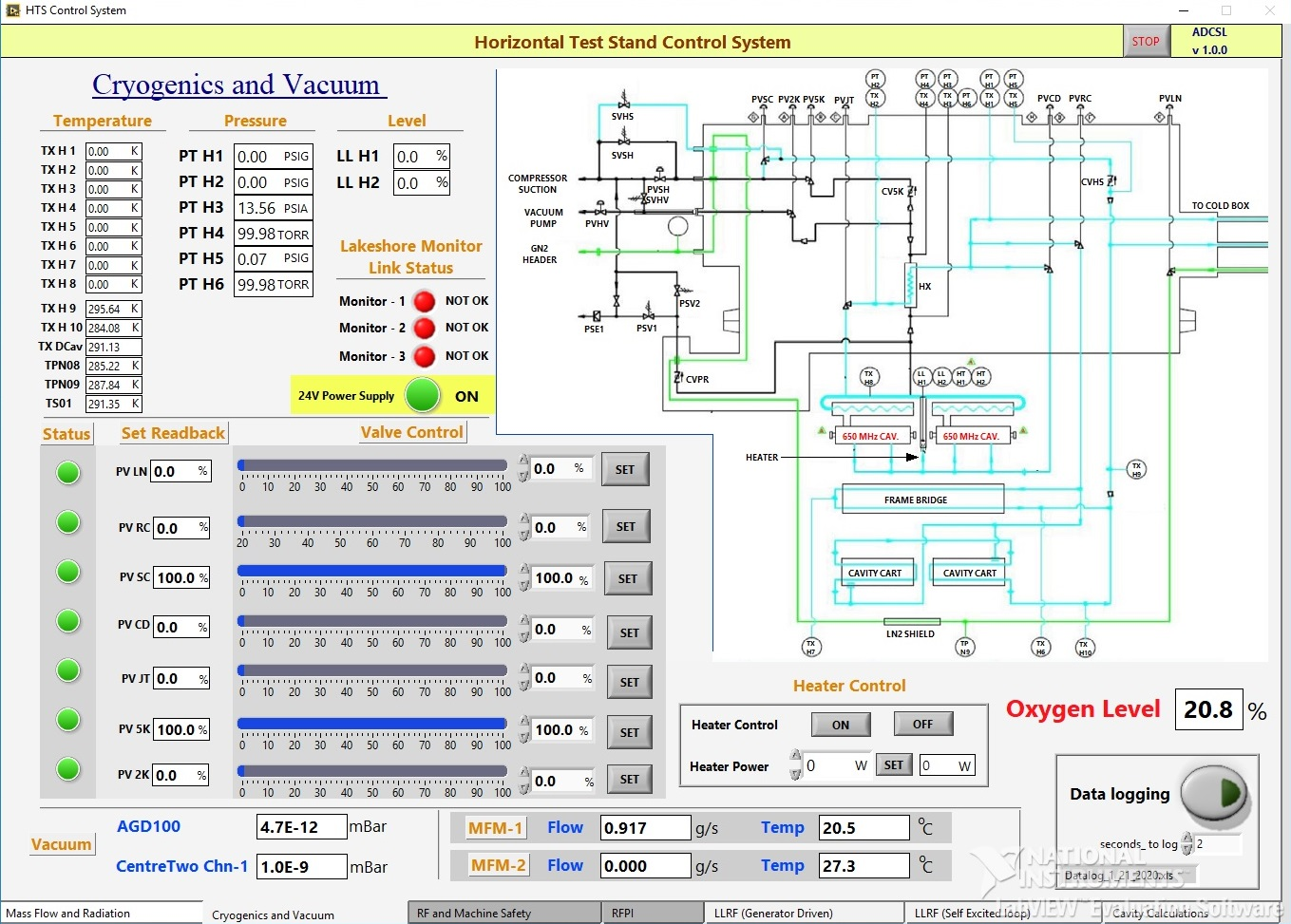This screenshot has height=924, width=1291.
Task: Click the PV SC setpoint 100.0 field
Action: (562, 577)
